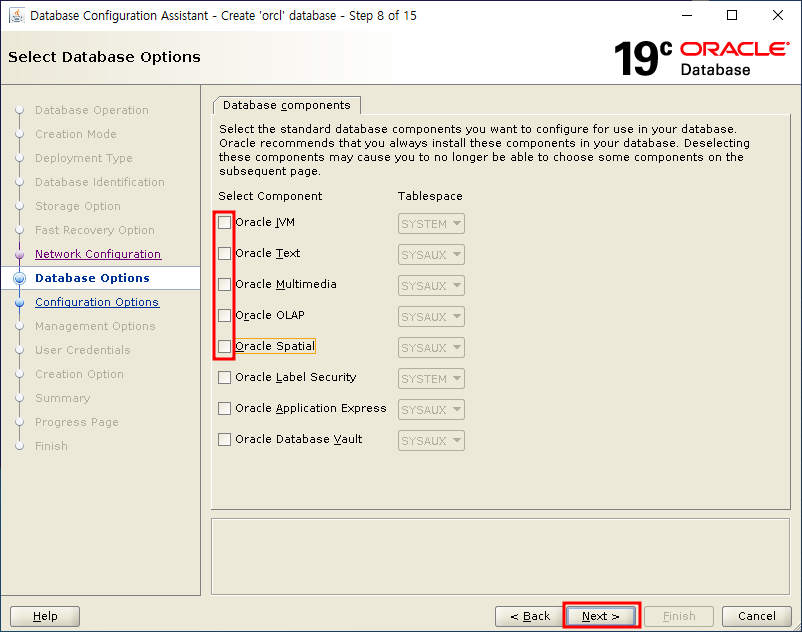Go to Network Configuration step
Image resolution: width=802 pixels, height=632 pixels.
point(98,254)
